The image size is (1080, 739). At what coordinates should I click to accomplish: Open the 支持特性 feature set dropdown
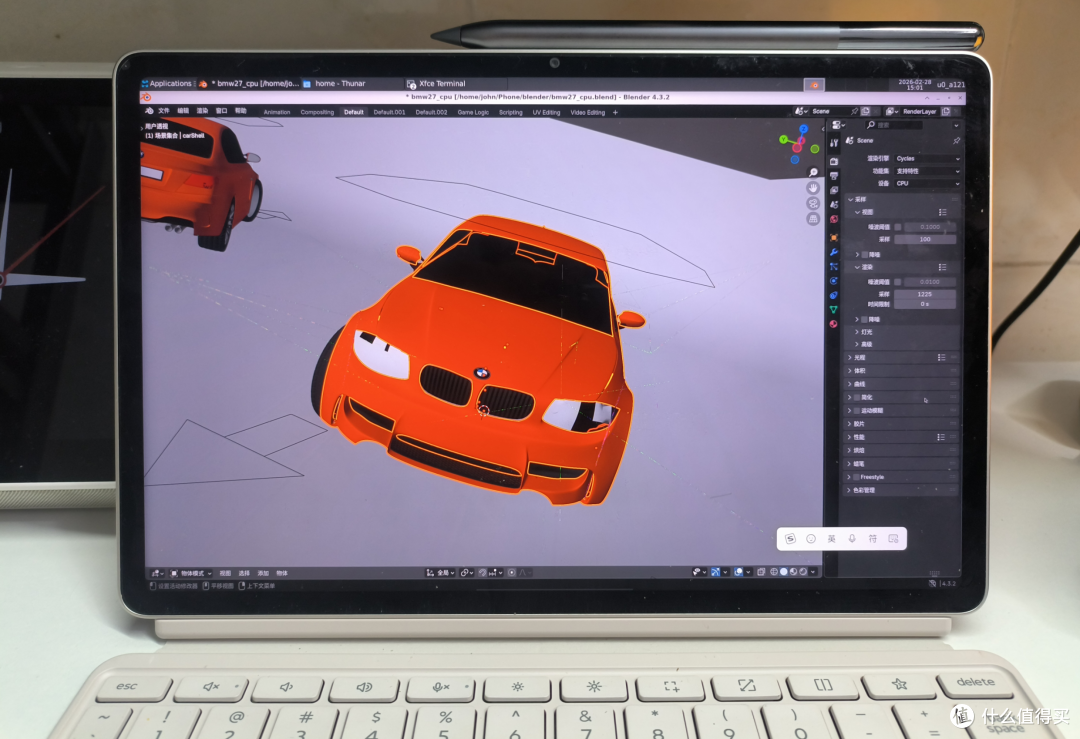927,171
